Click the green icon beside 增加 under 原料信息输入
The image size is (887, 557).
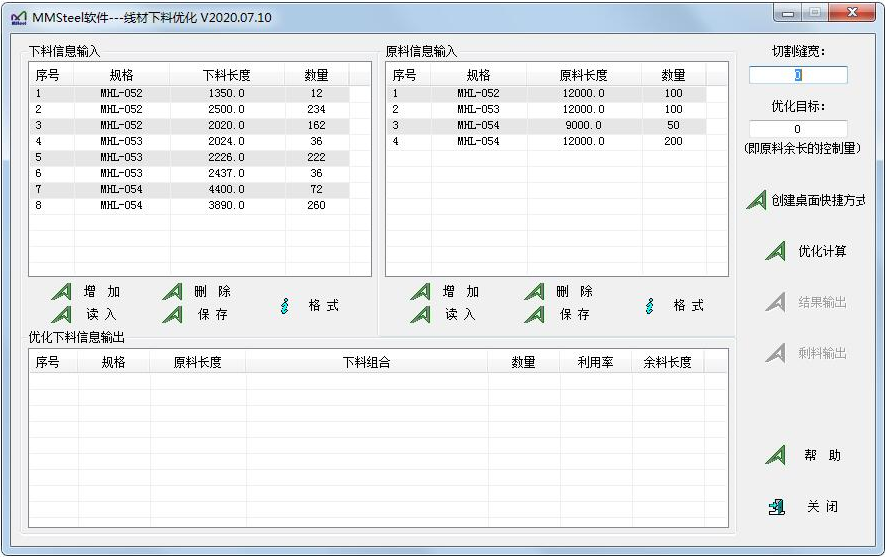(x=420, y=292)
